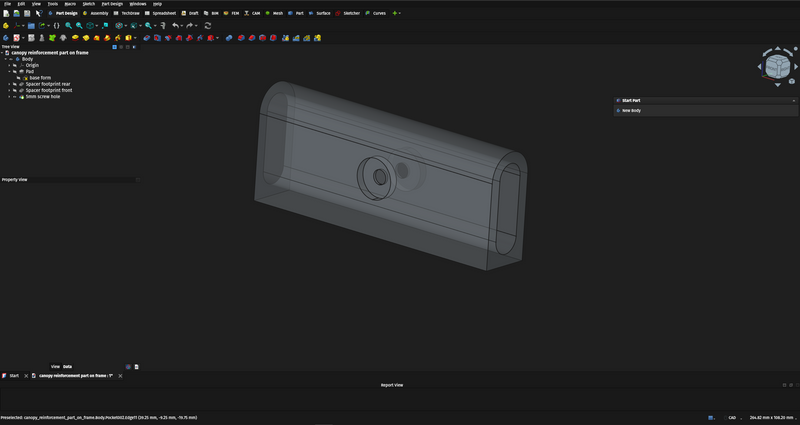Click the measure tool icon
Image resolution: width=800 pixels, height=425 pixels.
[163, 26]
